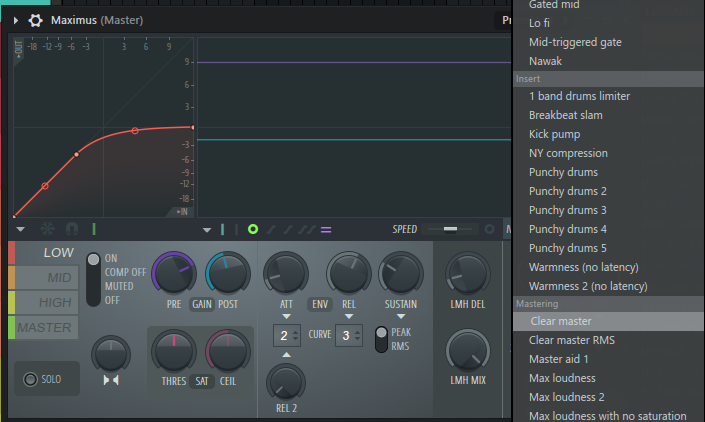
Task: Click the stereo separation merge icon
Action: point(111,380)
